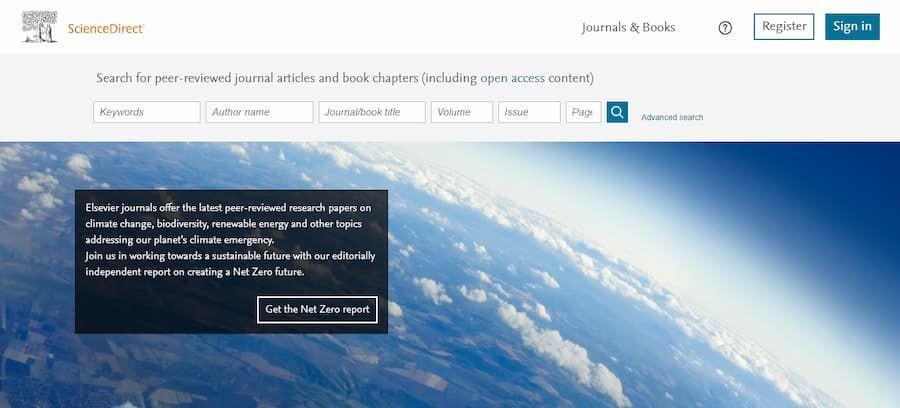Screen dimensions: 900x408
Task: Click the peer-reviewed search heading text
Action: coord(344,78)
